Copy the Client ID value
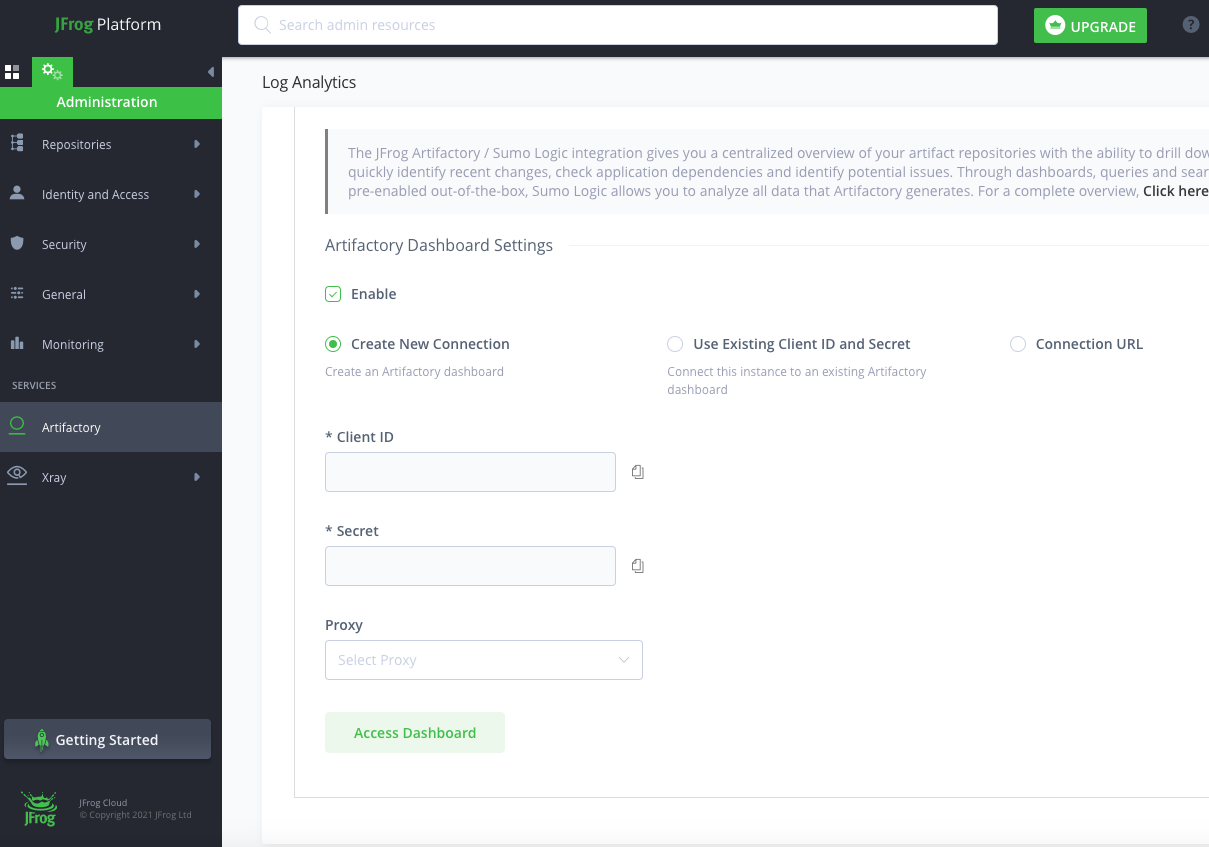1209x847 pixels. pos(637,471)
